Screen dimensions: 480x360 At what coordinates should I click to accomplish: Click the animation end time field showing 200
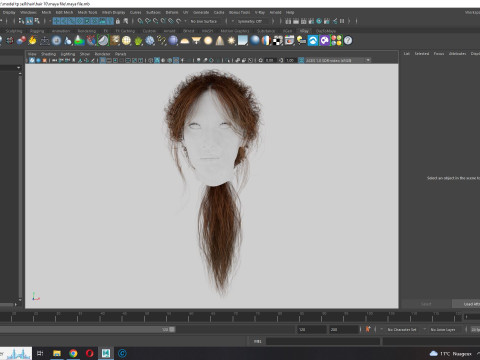click(x=344, y=329)
